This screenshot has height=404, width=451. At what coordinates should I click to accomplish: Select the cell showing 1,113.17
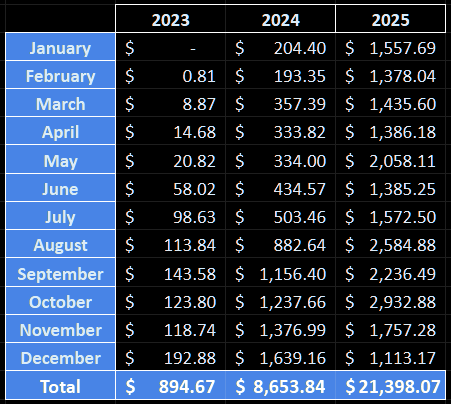point(390,357)
